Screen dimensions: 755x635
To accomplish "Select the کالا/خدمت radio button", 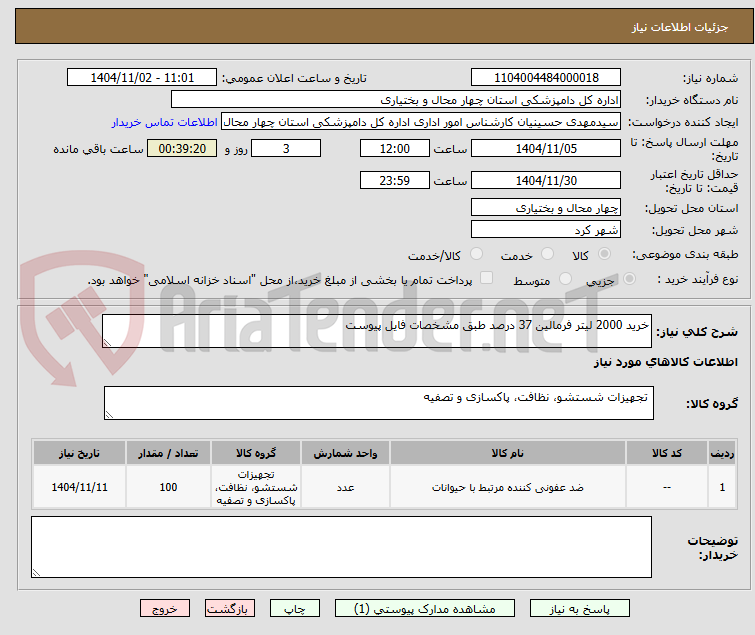I will point(477,254).
